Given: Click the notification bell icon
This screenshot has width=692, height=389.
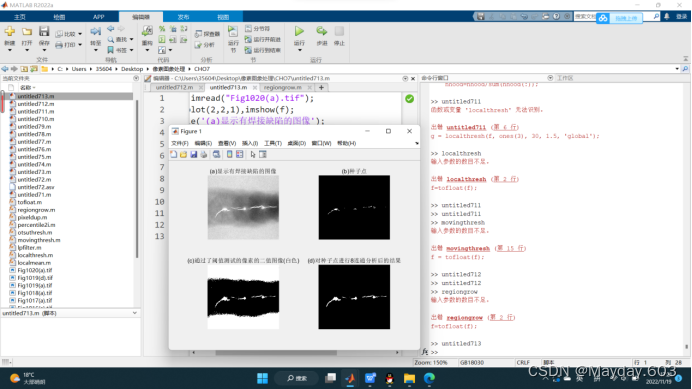Looking at the screenshot, I should click(x=667, y=16).
